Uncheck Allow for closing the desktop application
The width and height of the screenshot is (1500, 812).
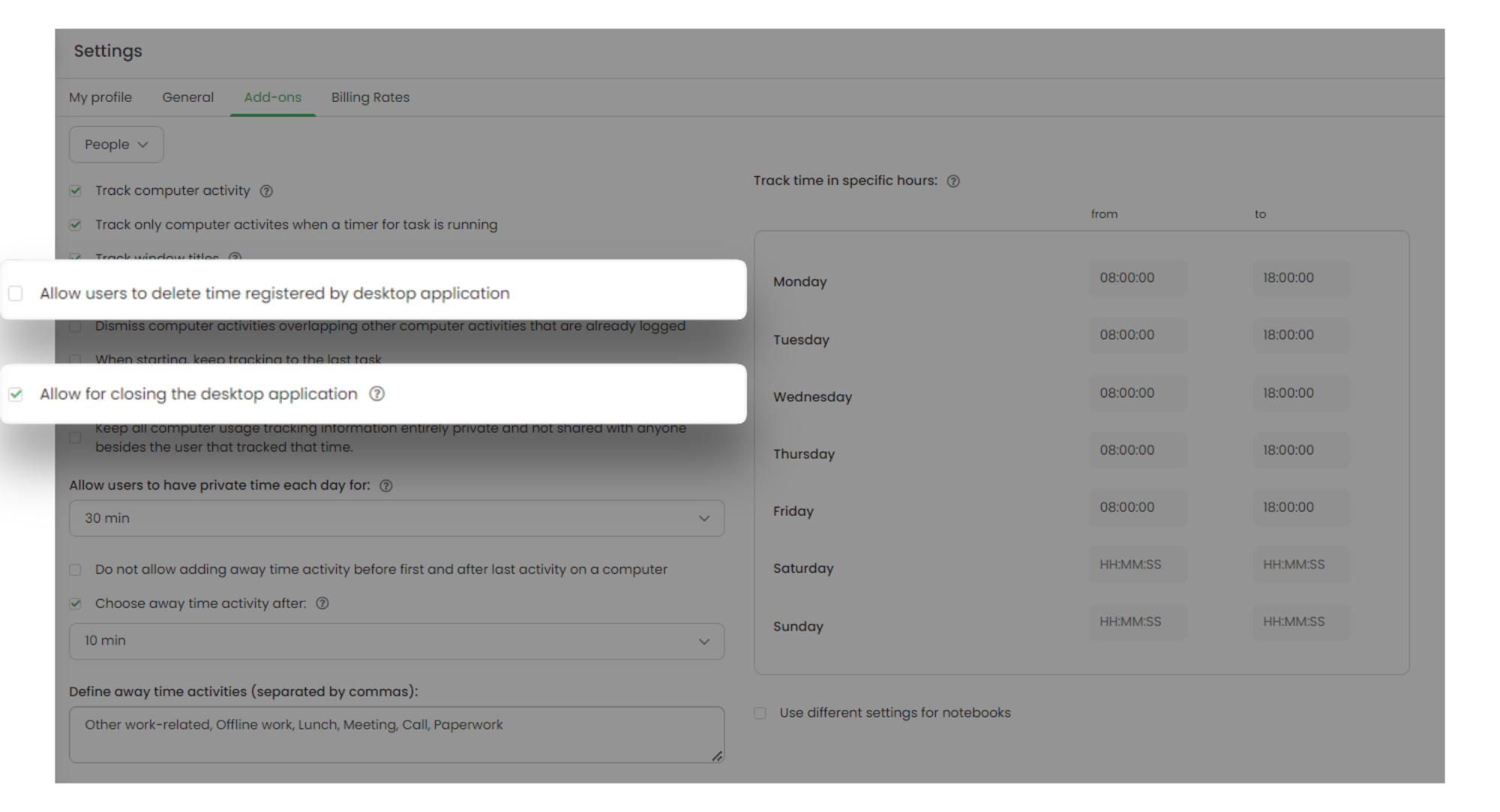pos(16,394)
